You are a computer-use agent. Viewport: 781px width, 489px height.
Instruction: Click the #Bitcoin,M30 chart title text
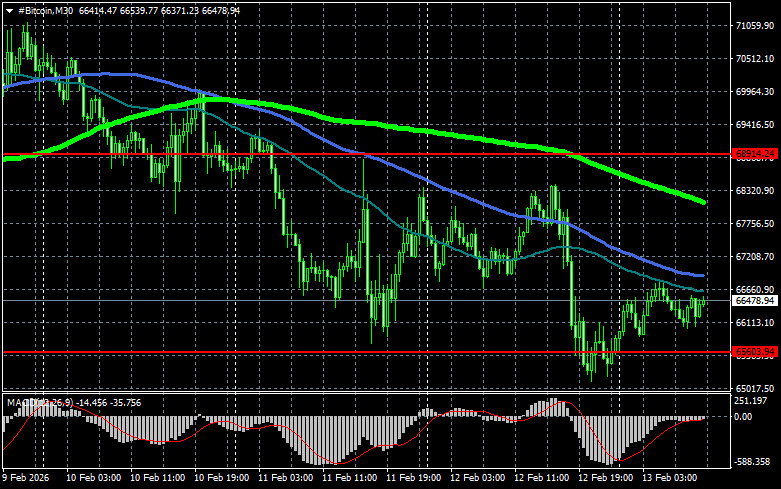tap(44, 9)
